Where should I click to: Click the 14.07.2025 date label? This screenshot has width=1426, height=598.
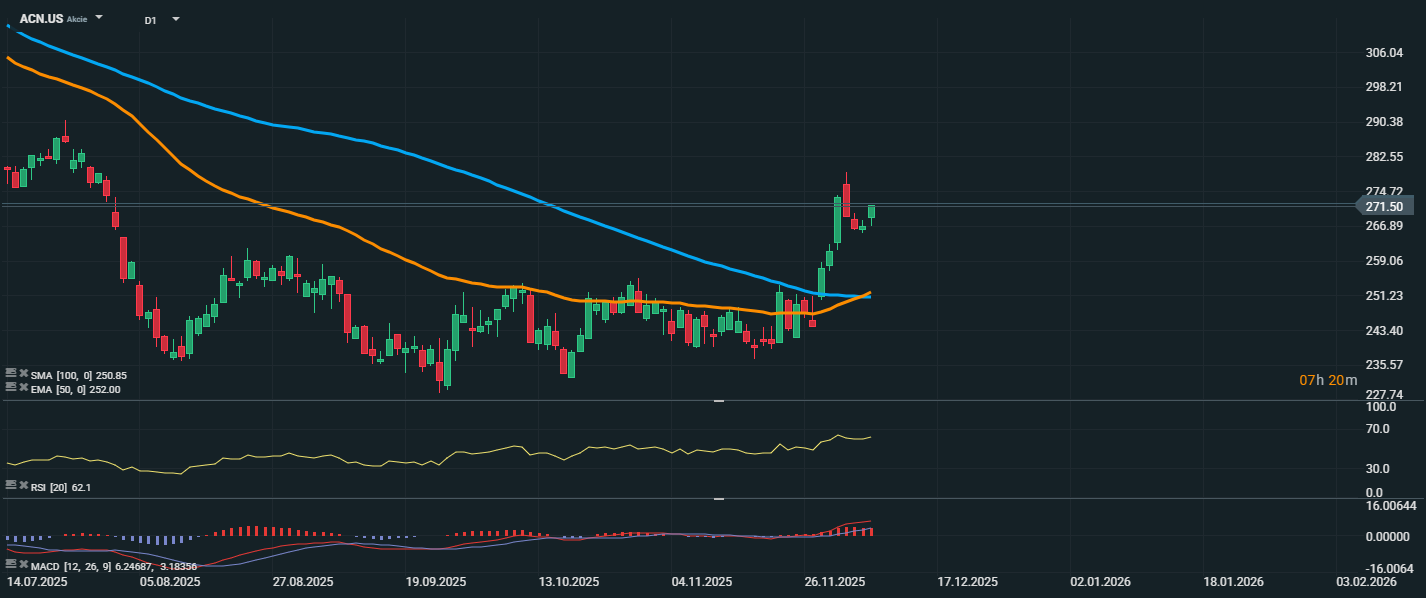coord(37,582)
